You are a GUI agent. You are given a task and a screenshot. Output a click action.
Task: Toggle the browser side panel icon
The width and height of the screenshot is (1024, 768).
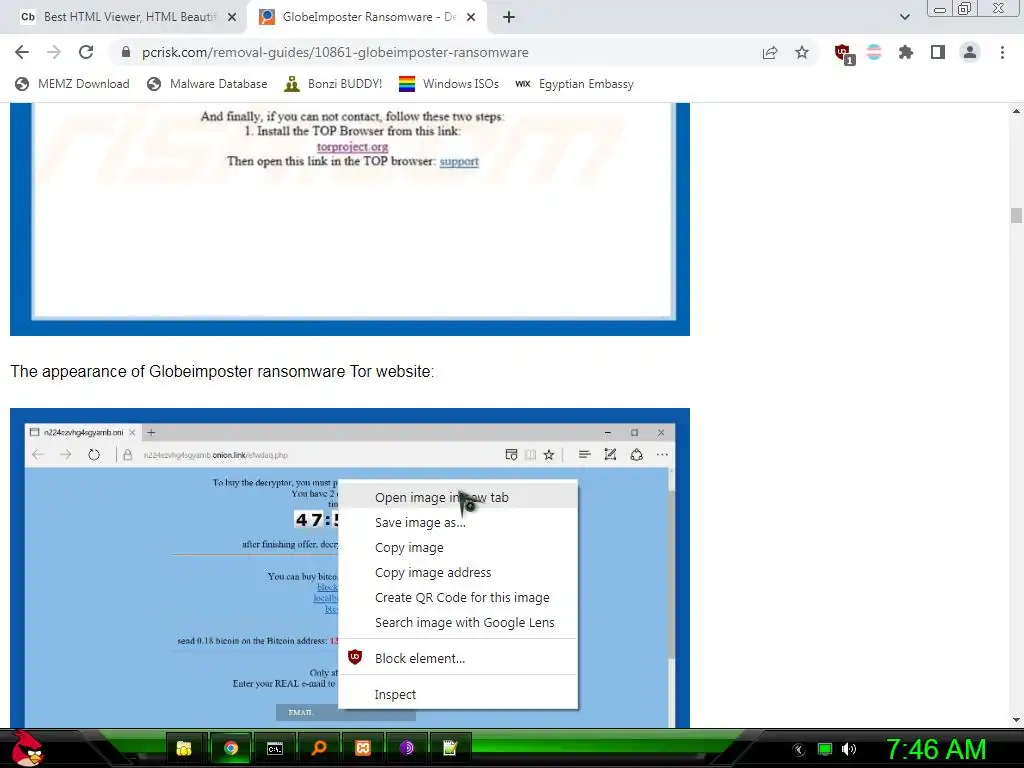click(x=938, y=52)
